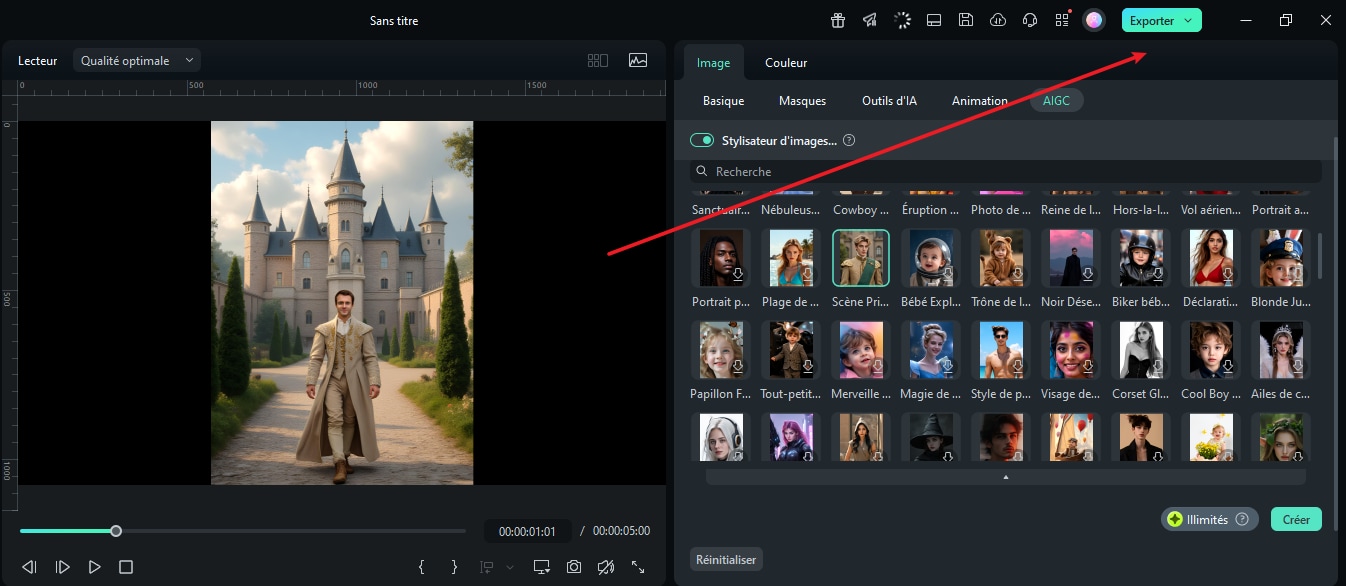Set the mark-out point brace
Viewport: 1346px width, 586px height.
pyautogui.click(x=455, y=567)
